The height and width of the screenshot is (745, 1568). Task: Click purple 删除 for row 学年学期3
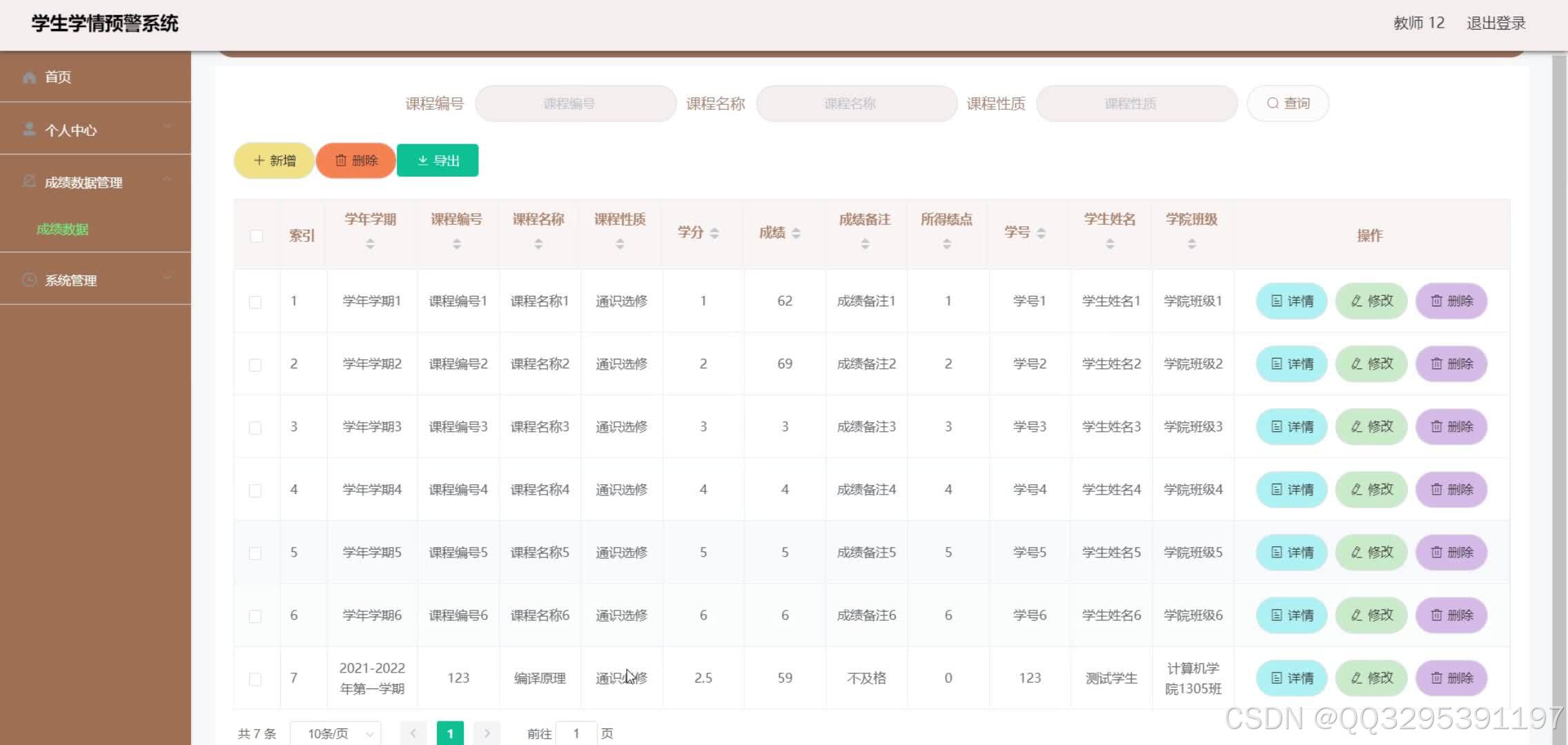(x=1451, y=426)
